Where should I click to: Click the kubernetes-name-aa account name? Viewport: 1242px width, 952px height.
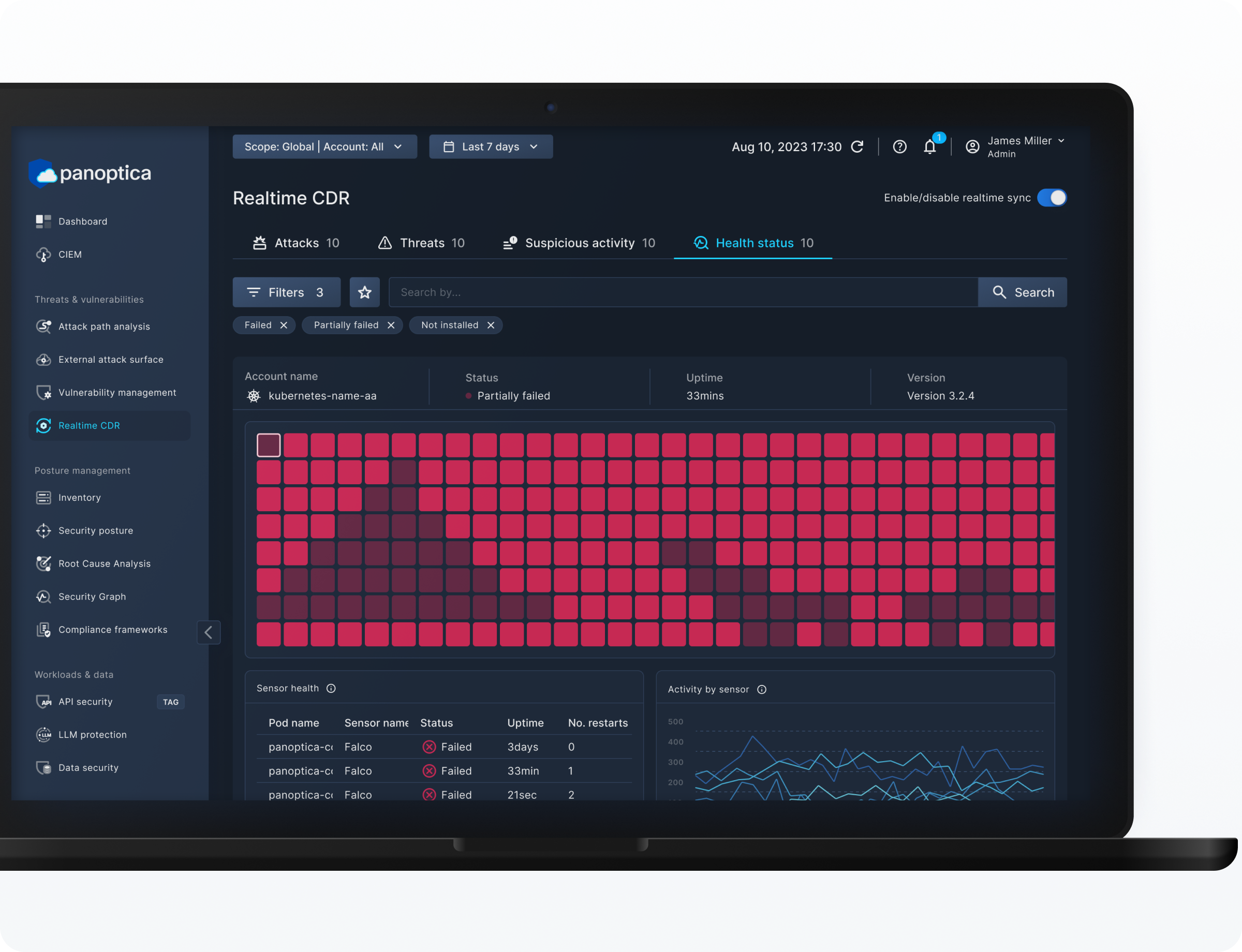(x=322, y=395)
